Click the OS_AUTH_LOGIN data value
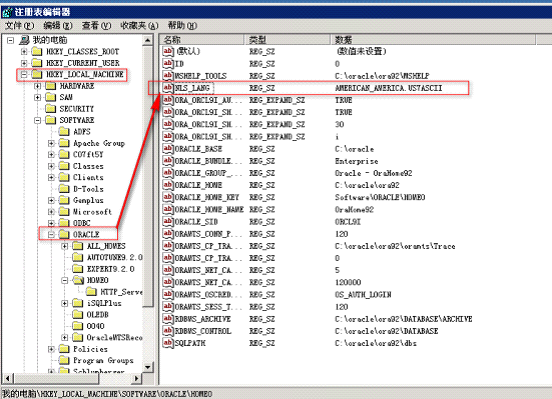This screenshot has height=399, width=552. 363,294
